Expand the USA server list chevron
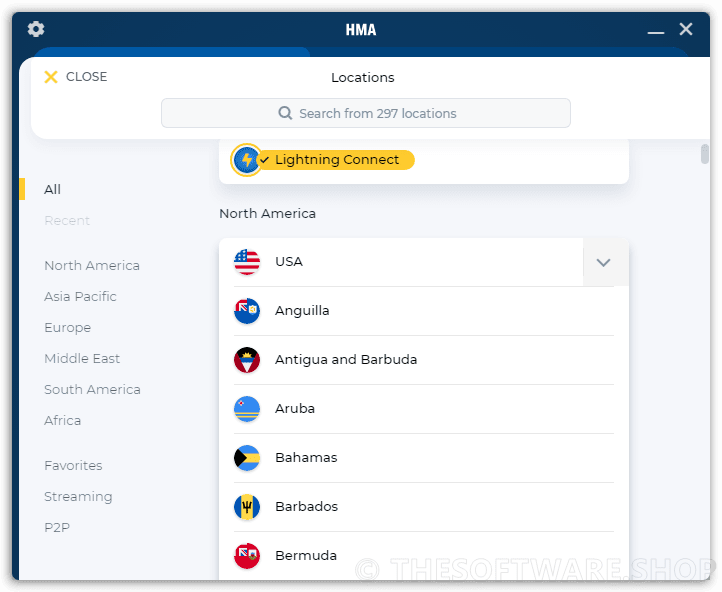Viewport: 722px width, 592px height. coord(603,262)
